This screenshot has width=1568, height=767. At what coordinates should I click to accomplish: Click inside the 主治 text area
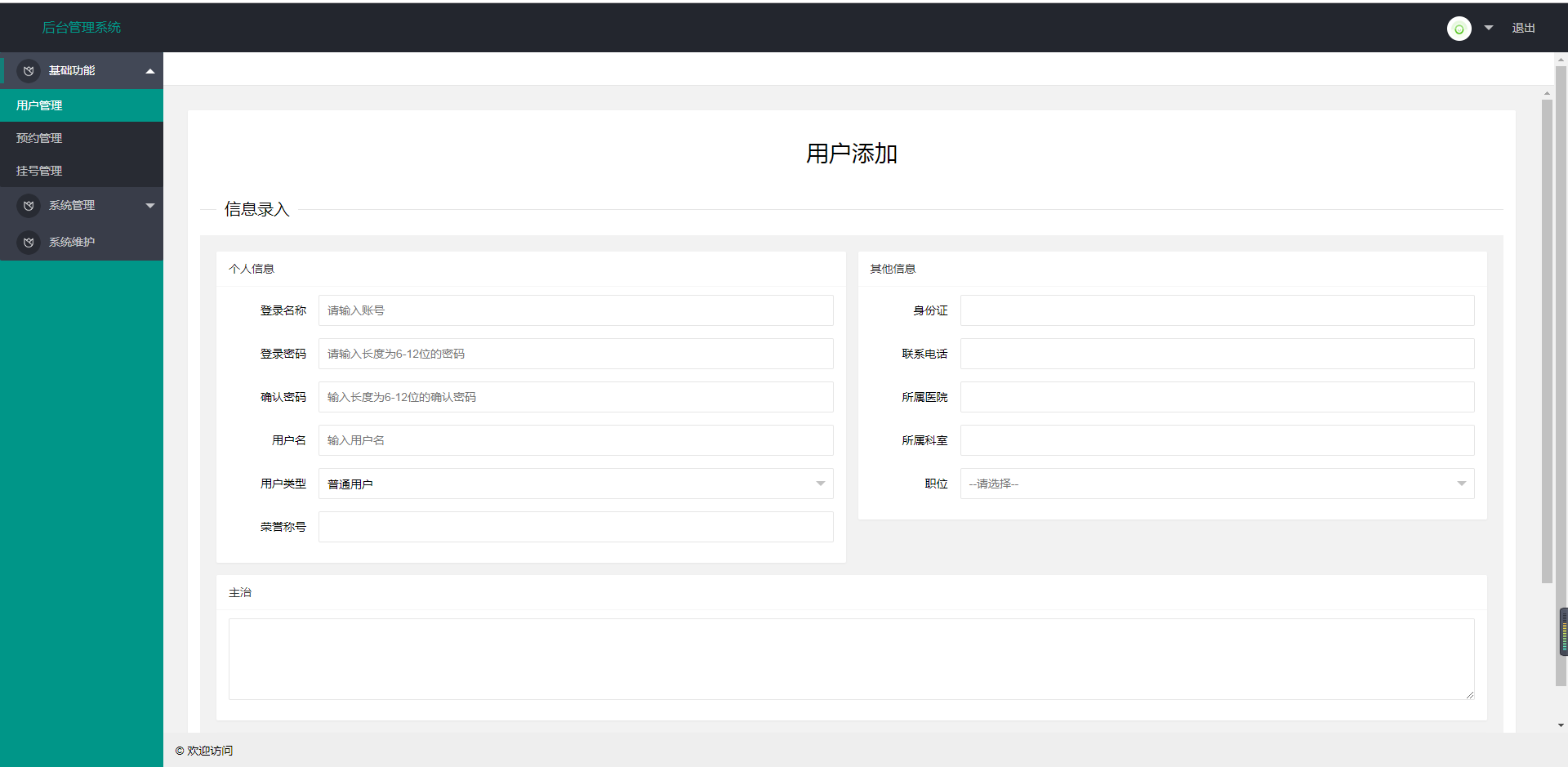pyautogui.click(x=851, y=659)
